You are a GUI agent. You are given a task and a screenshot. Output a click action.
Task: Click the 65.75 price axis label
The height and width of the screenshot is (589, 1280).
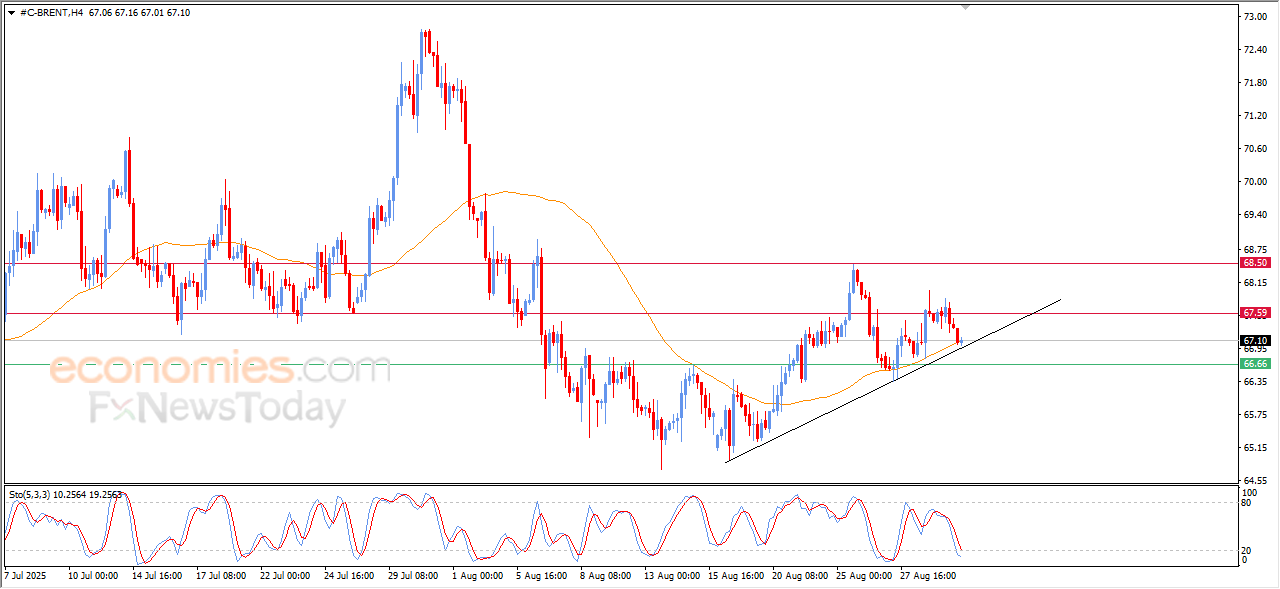point(1255,415)
